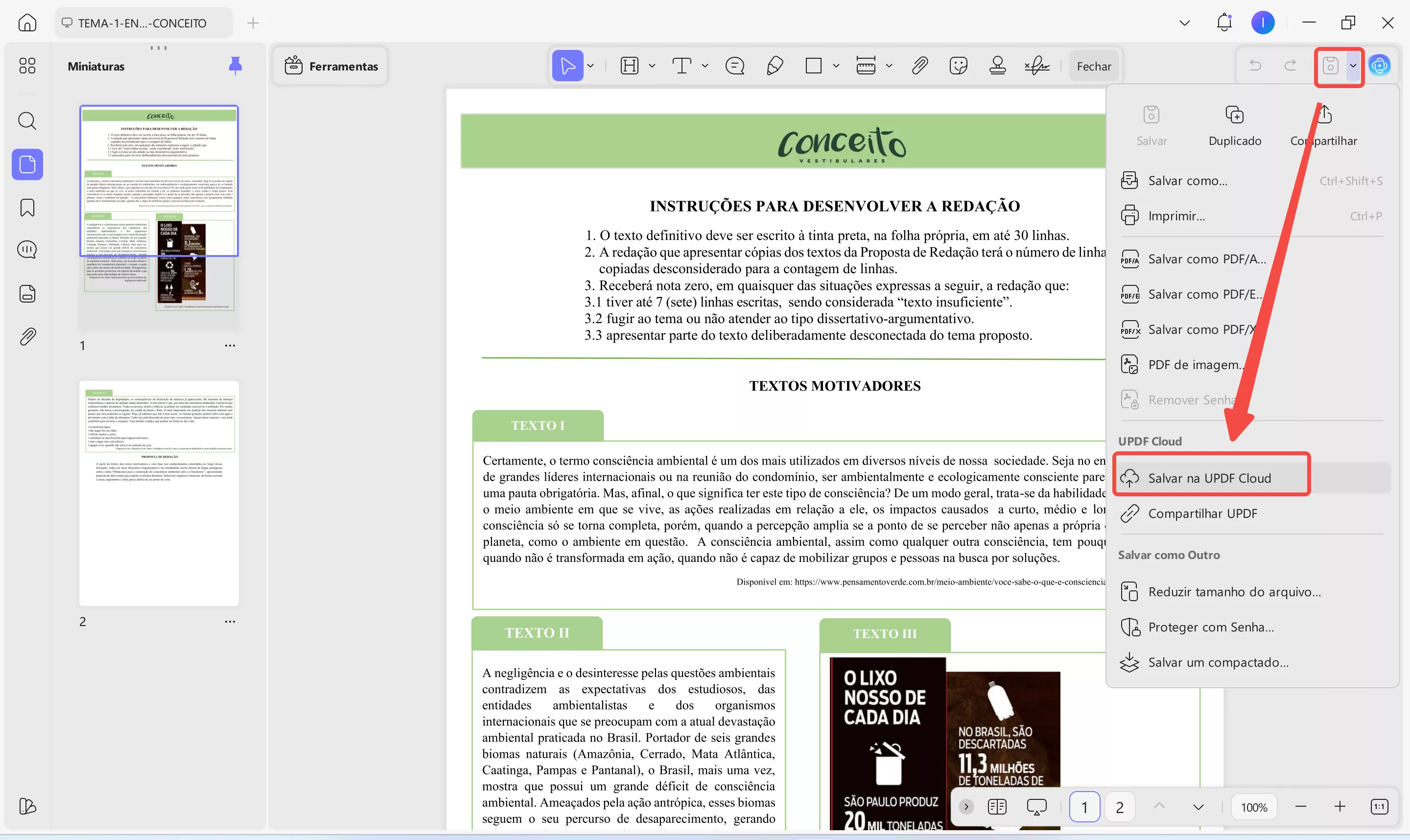This screenshot has height=840, width=1410.
Task: Select the signature tool
Action: (x=1036, y=66)
